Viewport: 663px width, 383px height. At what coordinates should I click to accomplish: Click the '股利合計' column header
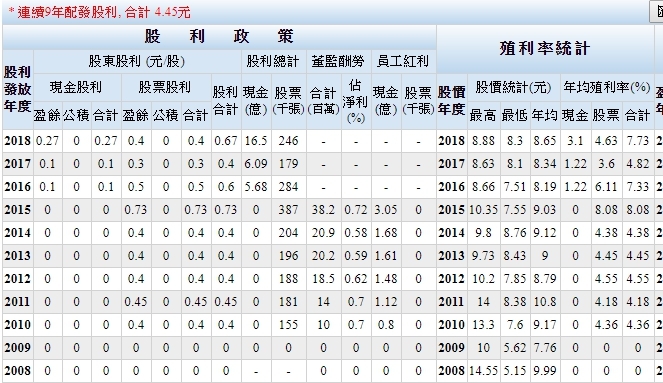[225, 101]
